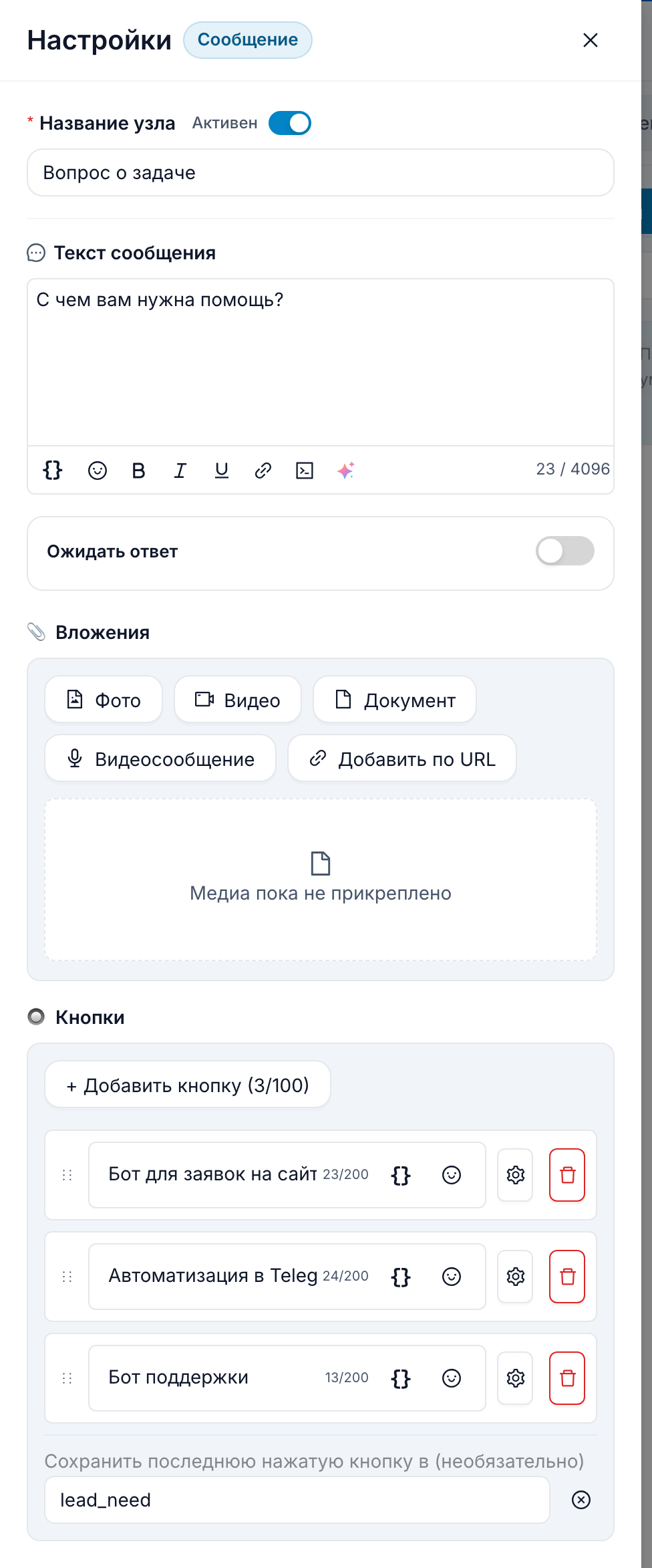This screenshot has height=1568, width=652.
Task: Open emoji picker for Бот для заявок button
Action: (452, 1175)
